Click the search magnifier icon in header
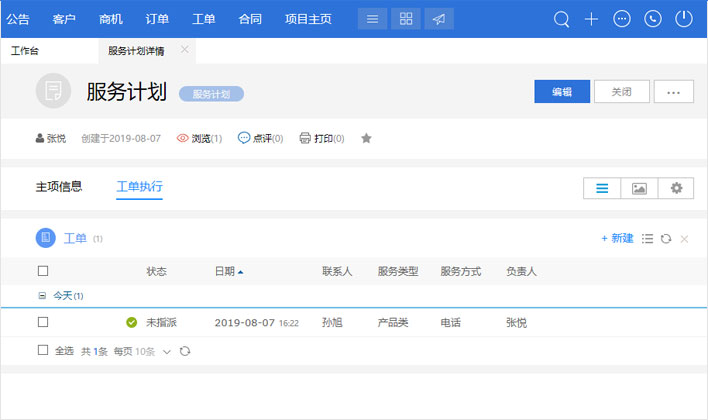 pyautogui.click(x=562, y=19)
